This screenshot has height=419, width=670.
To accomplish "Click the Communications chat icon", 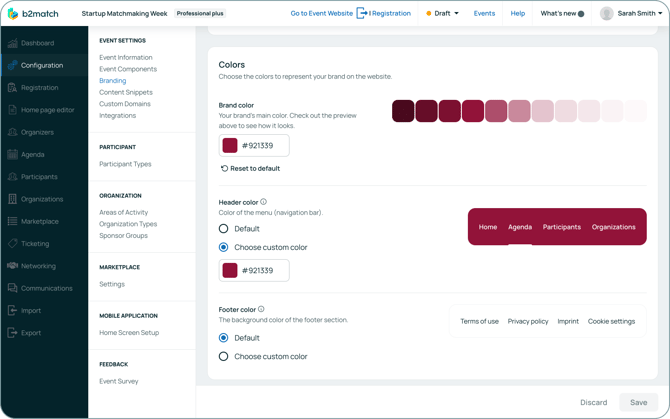I will [x=12, y=288].
